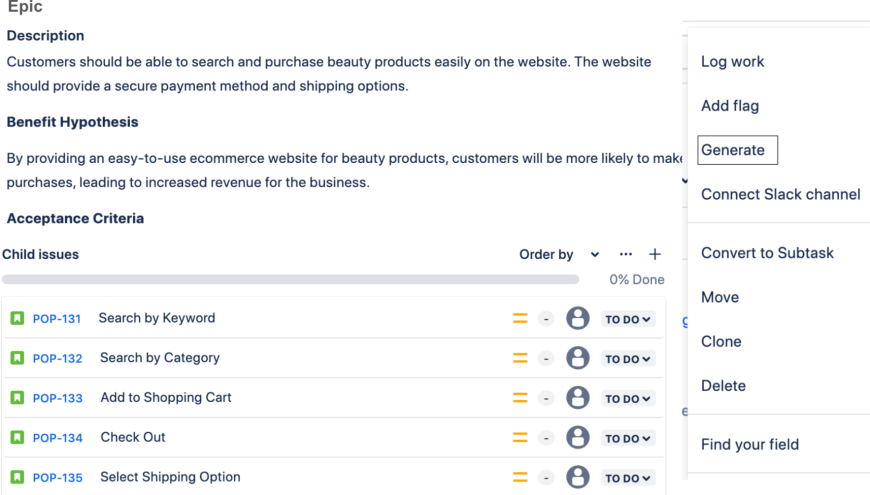870x495 pixels.
Task: Open the TO DO status dropdown for POP-131
Action: tap(627, 320)
